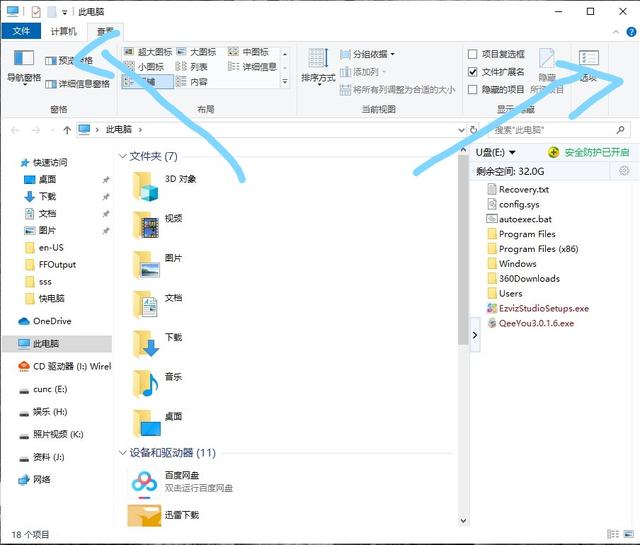Switch to details view in status bar
The width and height of the screenshot is (640, 545).
click(x=612, y=534)
